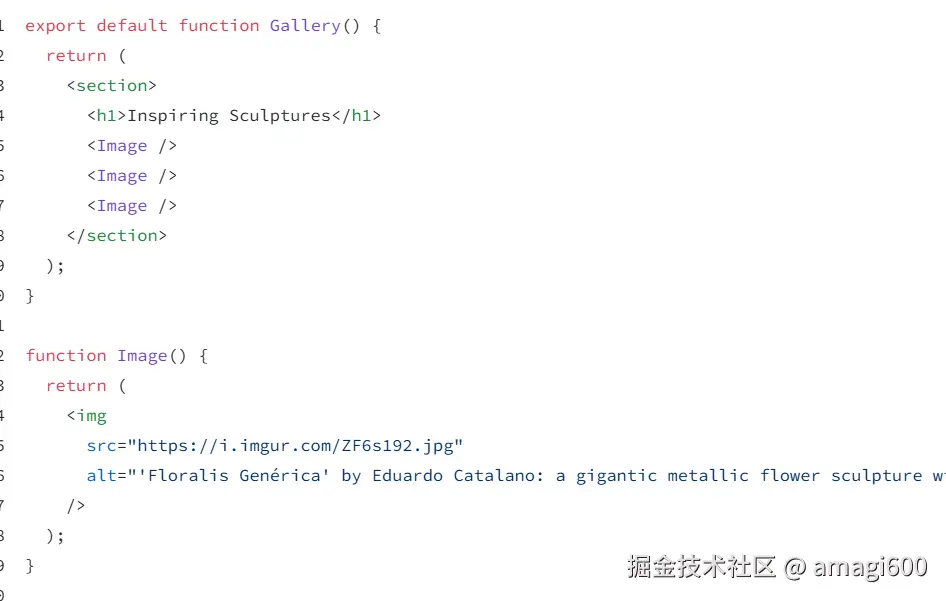Screen dimensions: 946x601
Task: Click the alt attribute name
Action: 101,476
